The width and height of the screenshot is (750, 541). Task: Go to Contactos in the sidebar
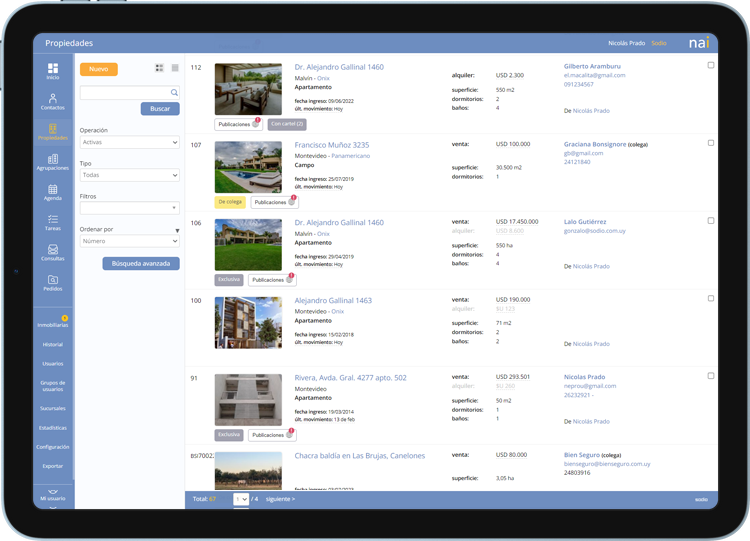click(53, 101)
